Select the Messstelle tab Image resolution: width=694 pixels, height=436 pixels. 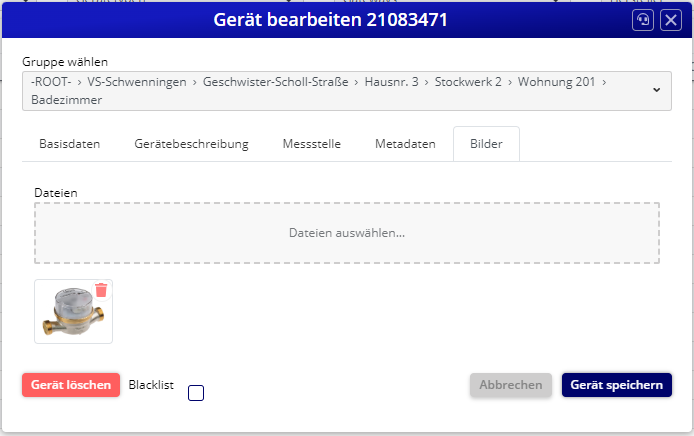point(311,144)
